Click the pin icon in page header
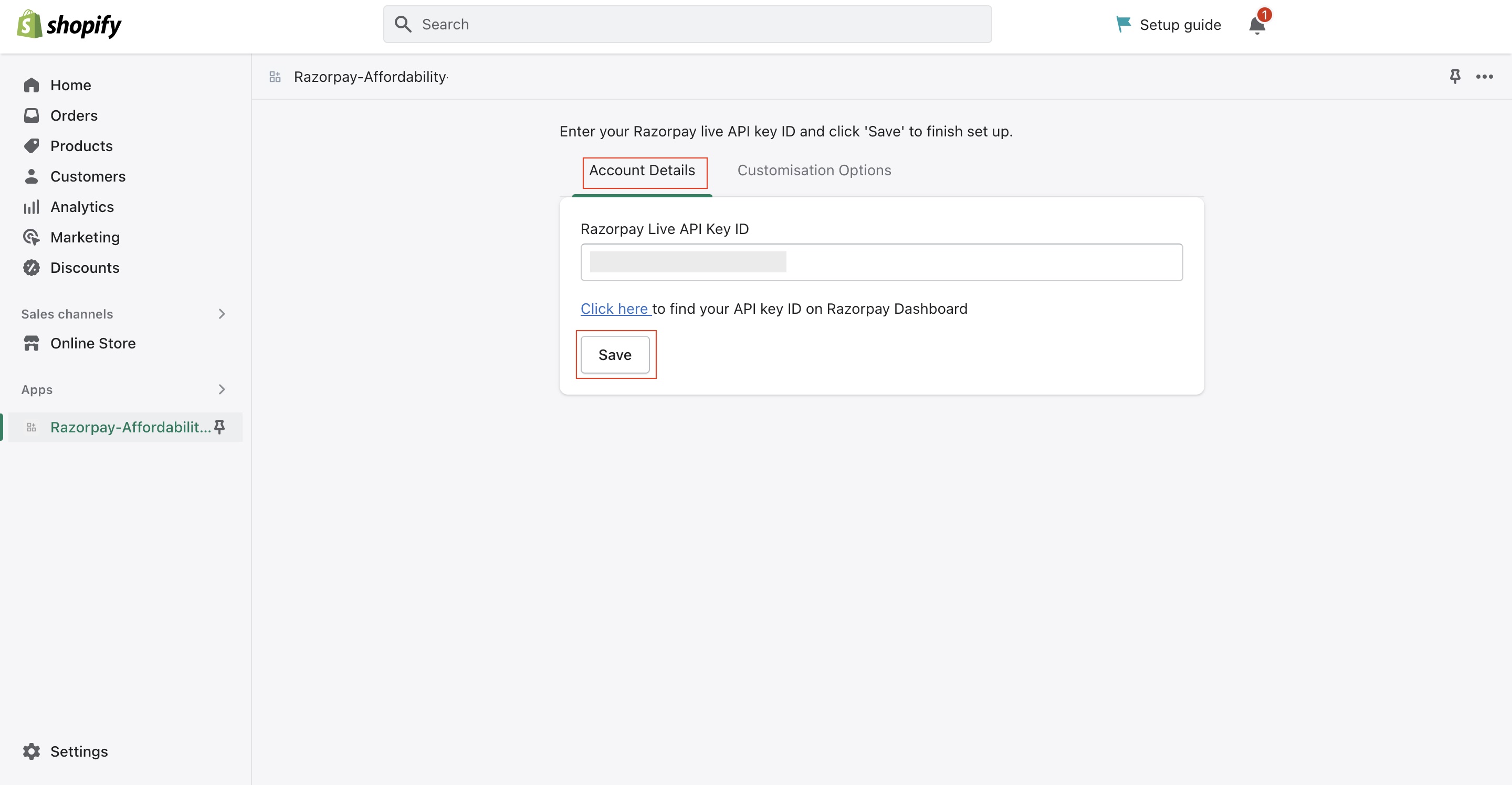Screen dimensions: 1512x785 click(x=1454, y=76)
